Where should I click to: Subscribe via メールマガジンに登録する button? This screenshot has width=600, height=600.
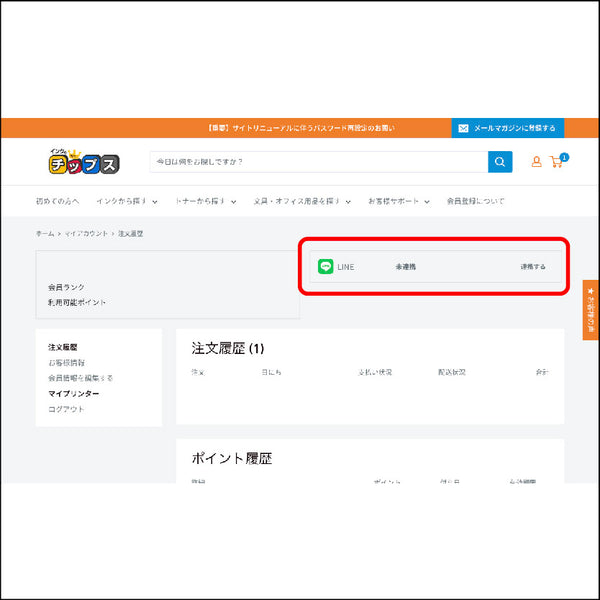click(x=507, y=128)
